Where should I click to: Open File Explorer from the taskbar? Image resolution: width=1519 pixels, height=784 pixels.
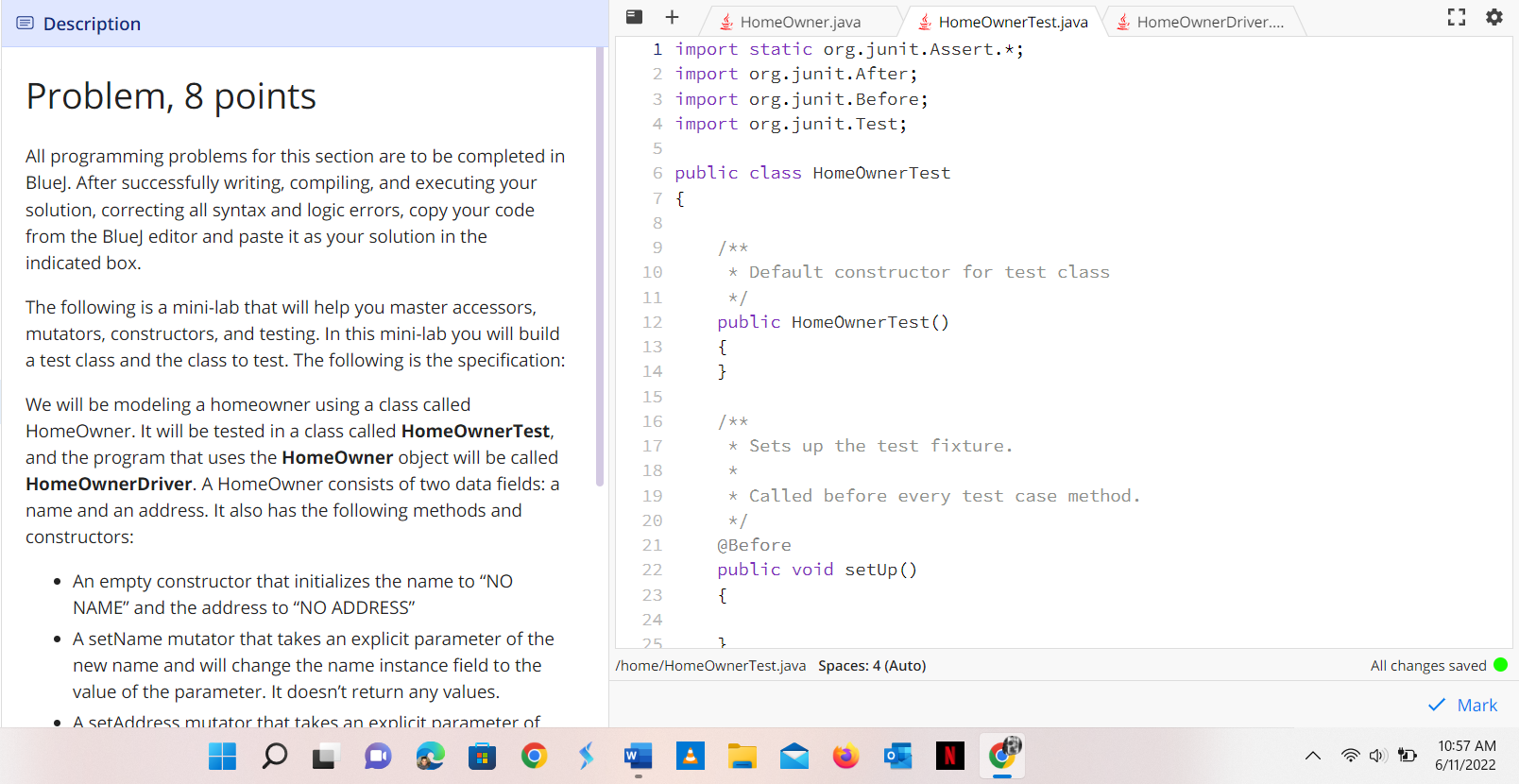pos(742,757)
